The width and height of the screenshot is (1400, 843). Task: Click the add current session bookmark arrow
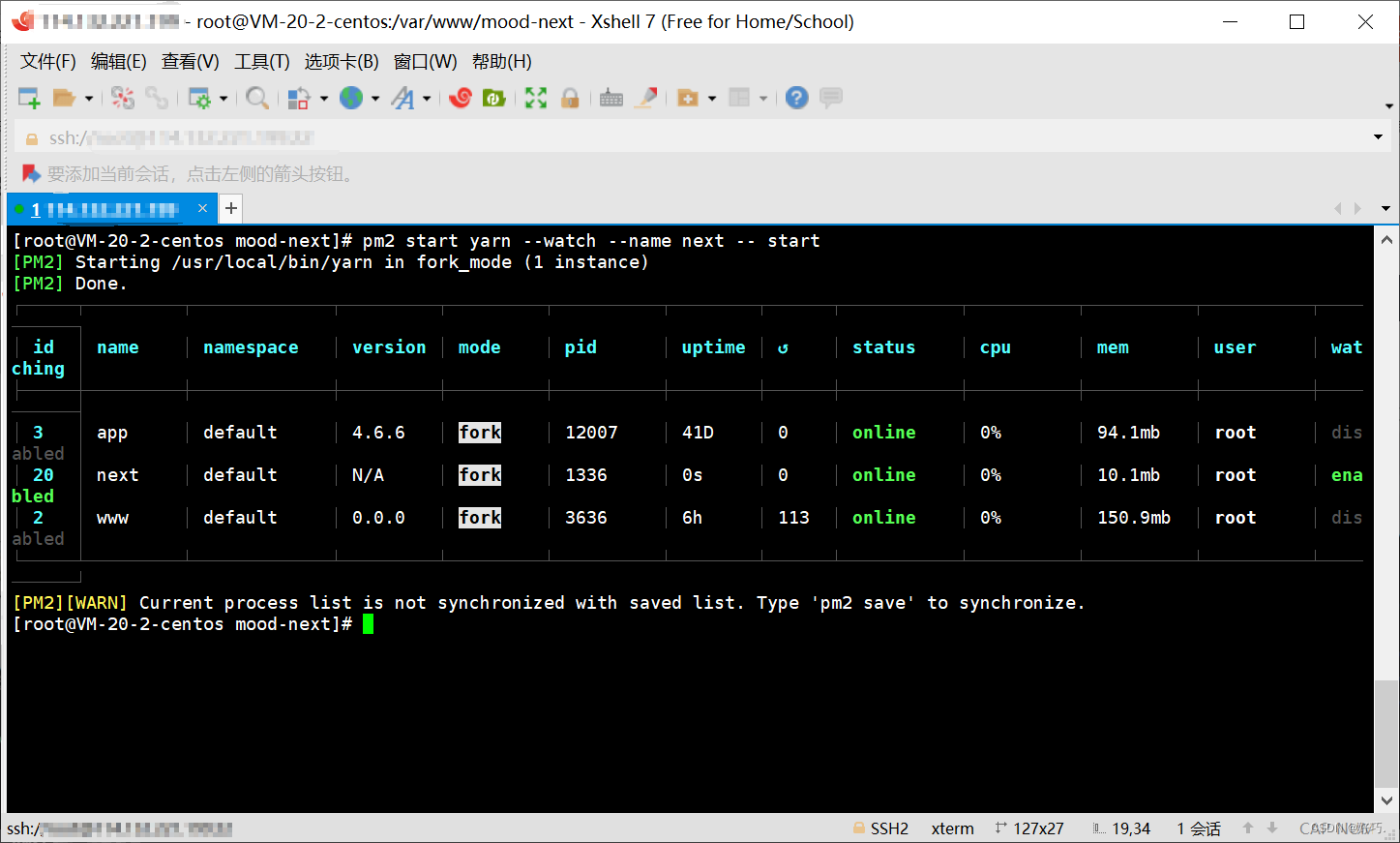pos(31,174)
